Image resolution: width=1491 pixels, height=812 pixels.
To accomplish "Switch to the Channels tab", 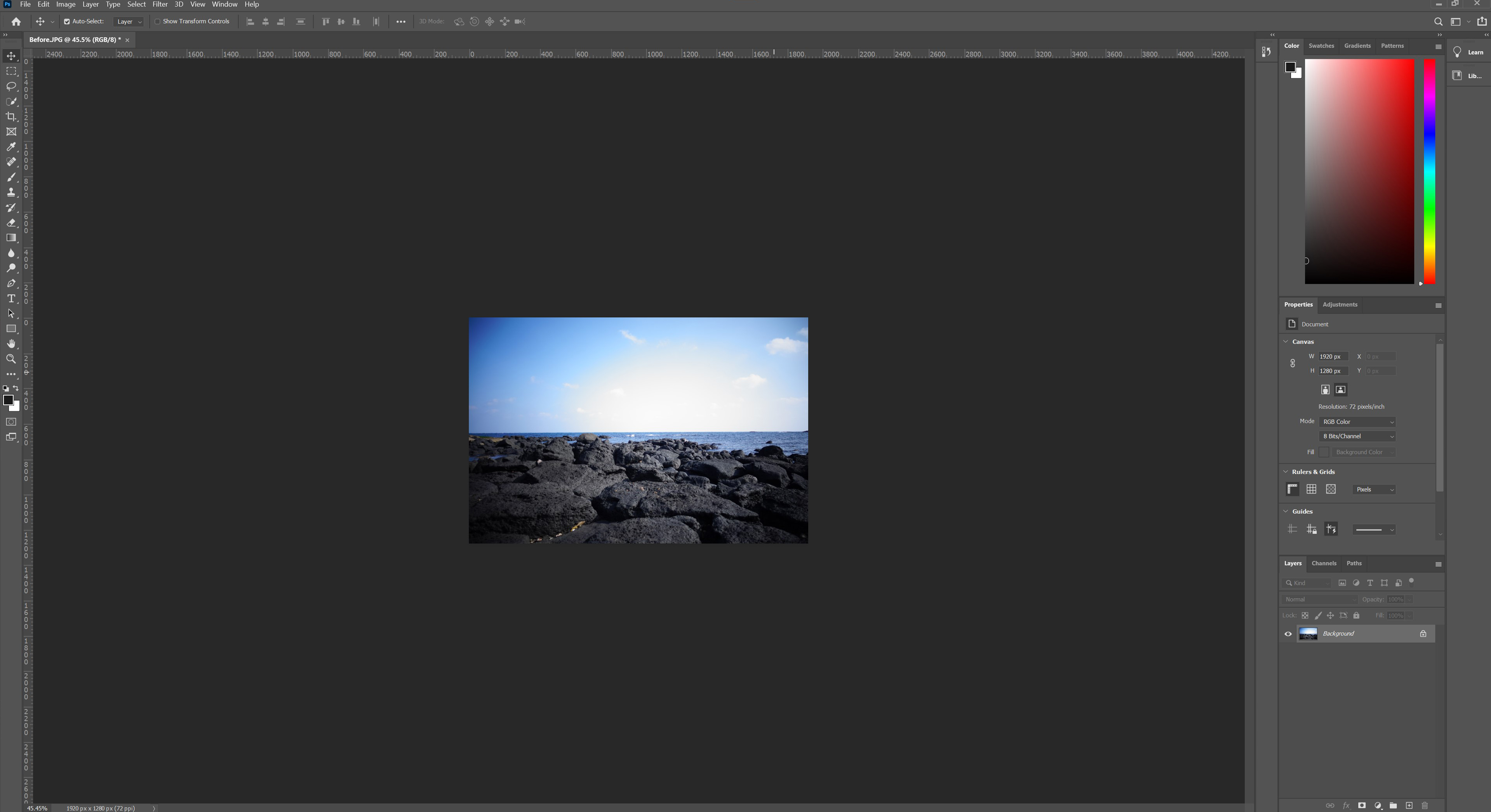I will [x=1324, y=563].
